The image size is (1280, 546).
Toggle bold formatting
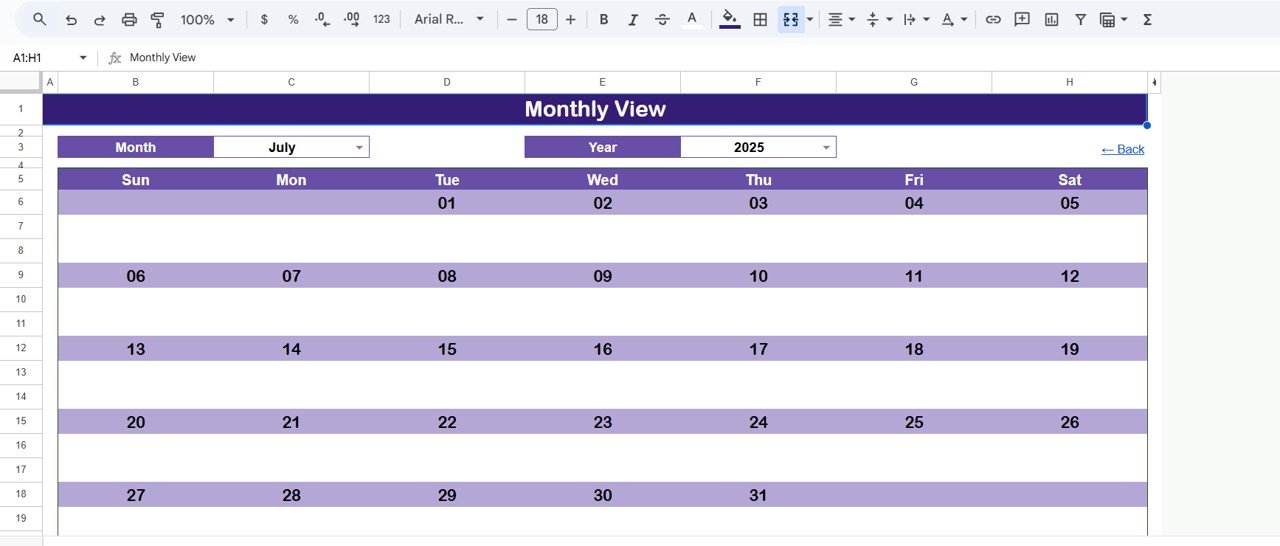pos(603,20)
